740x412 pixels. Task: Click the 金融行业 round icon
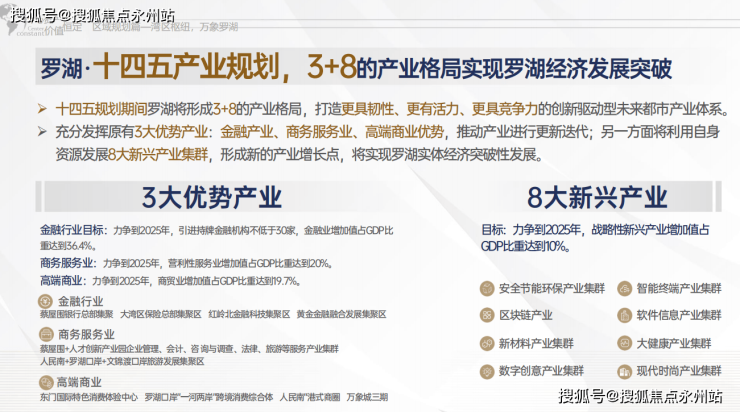tap(45, 301)
